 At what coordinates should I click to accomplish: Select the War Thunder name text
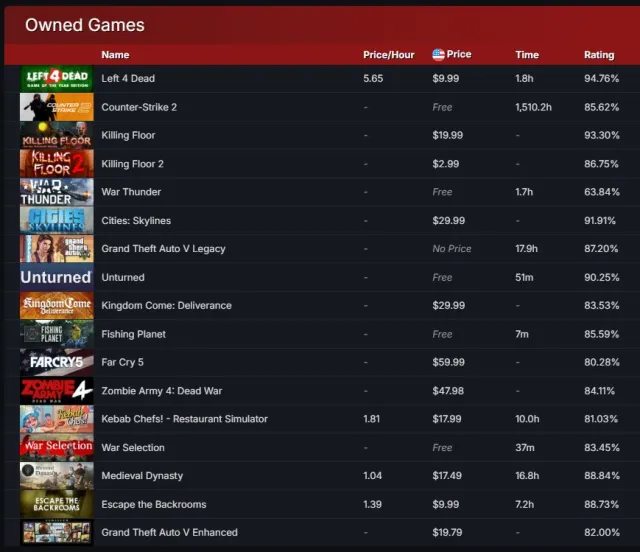131,192
